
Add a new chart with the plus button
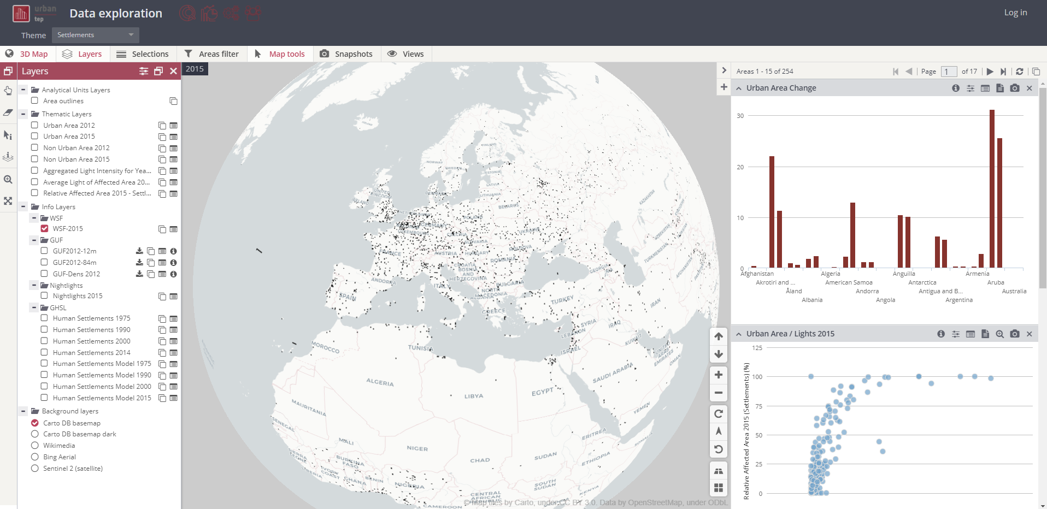tap(724, 88)
